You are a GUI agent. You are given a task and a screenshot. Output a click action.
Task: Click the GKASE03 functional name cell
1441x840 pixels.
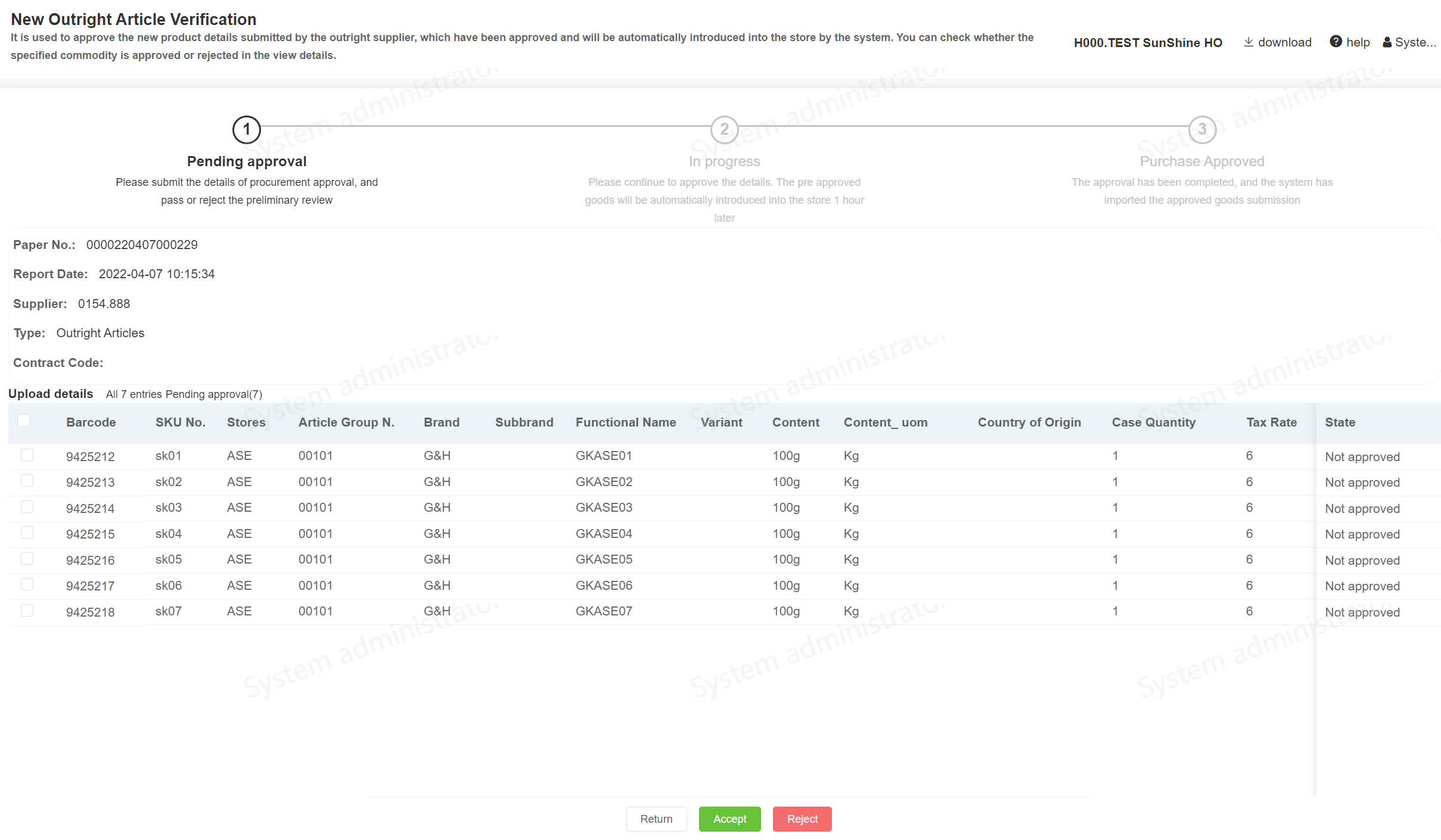pyautogui.click(x=604, y=508)
